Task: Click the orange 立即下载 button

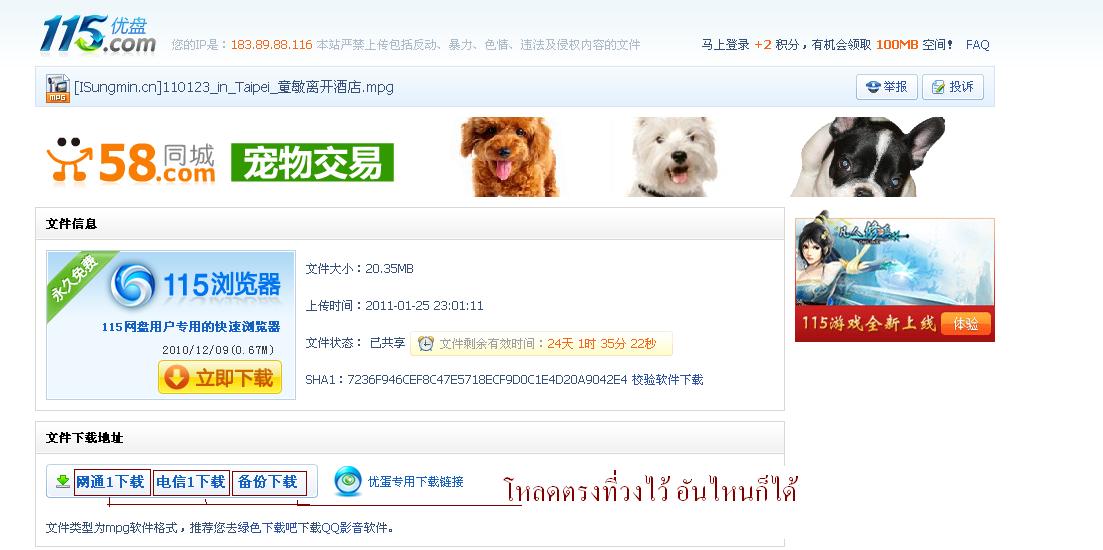Action: [x=219, y=378]
